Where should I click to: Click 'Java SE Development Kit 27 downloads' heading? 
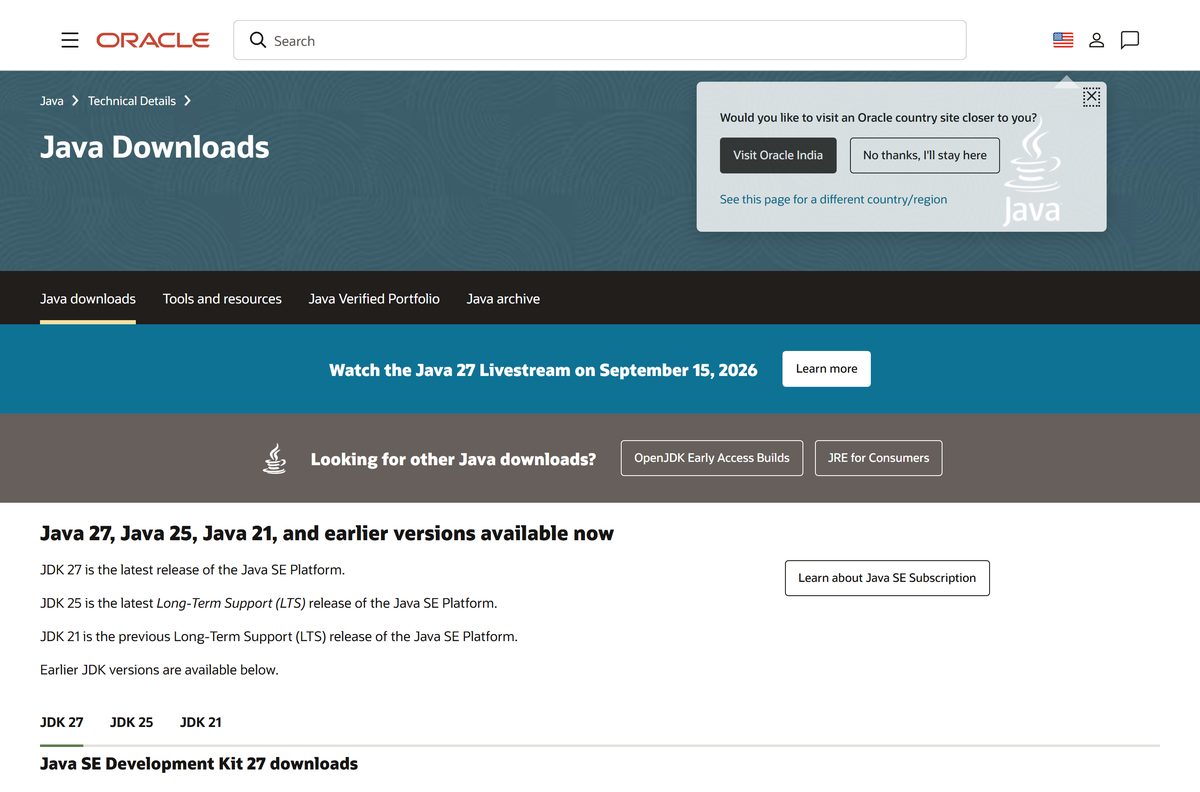199,764
